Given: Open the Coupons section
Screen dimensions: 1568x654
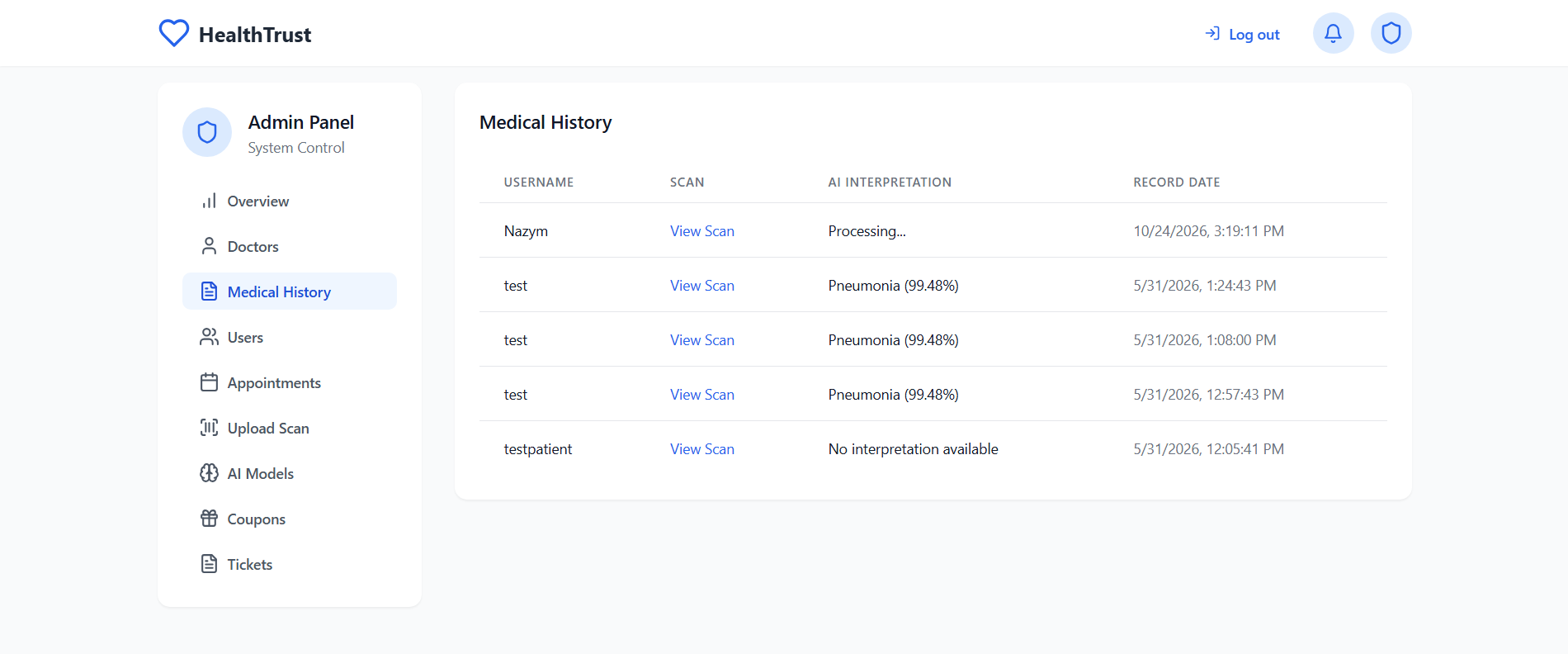Looking at the screenshot, I should pos(290,519).
